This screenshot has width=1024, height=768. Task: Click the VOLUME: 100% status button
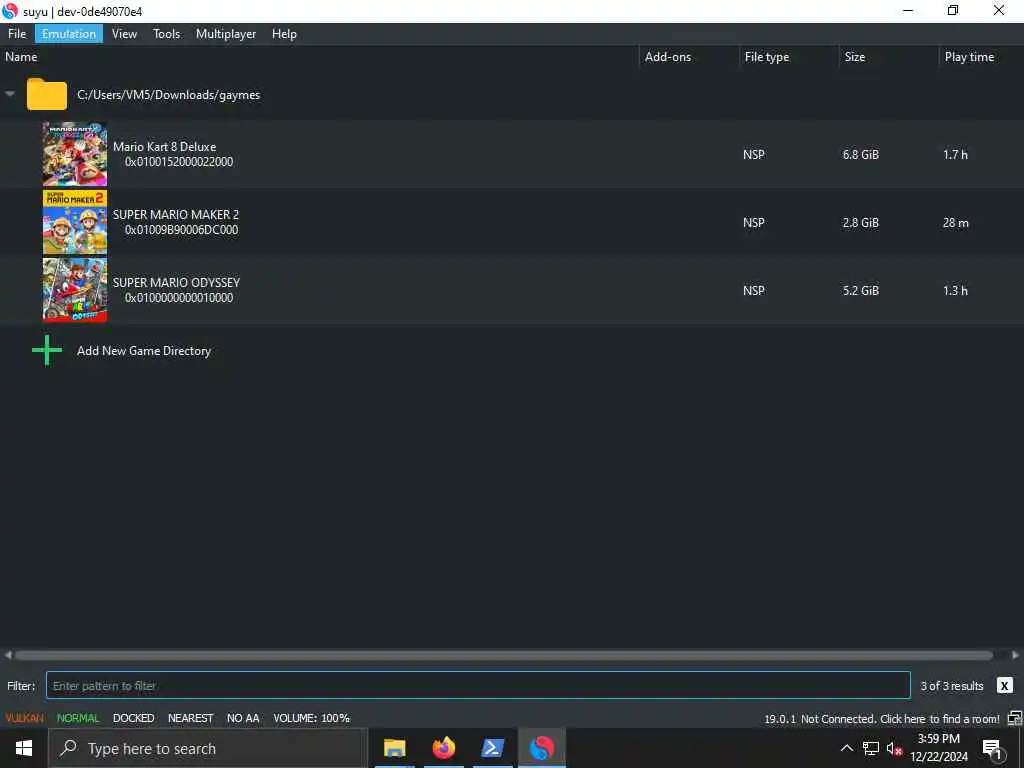point(312,718)
